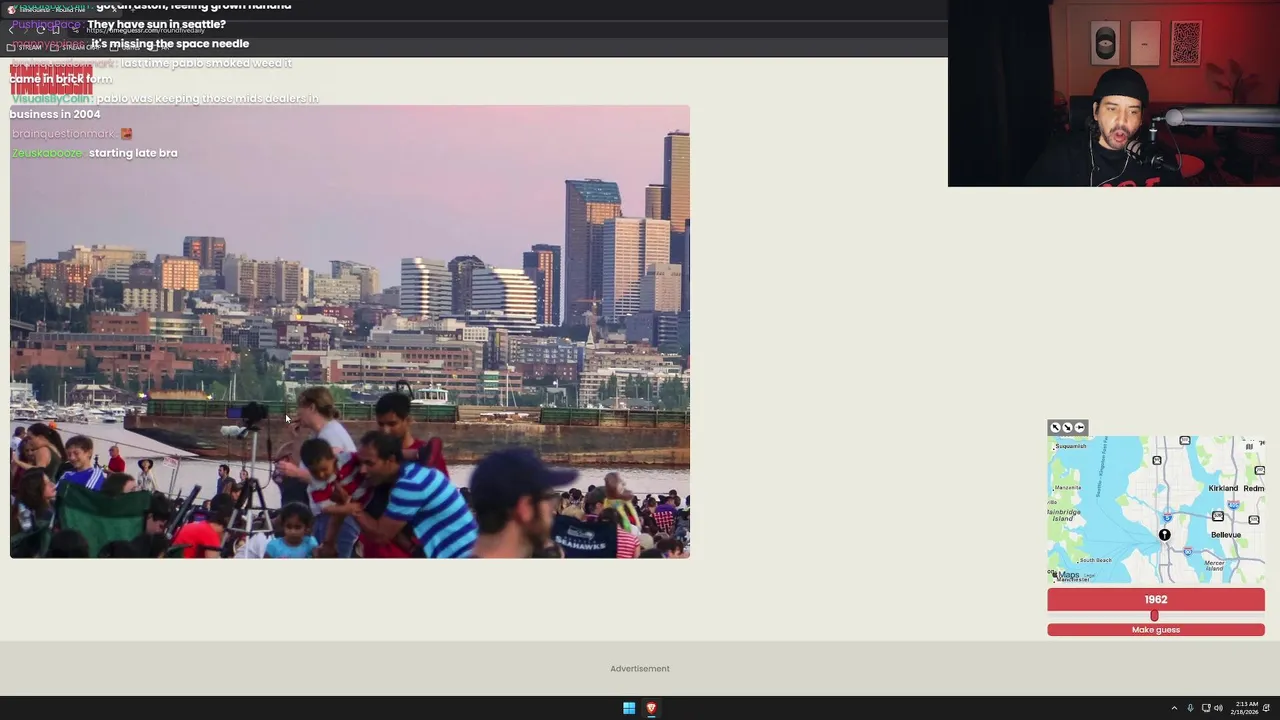
Task: Click the webcam overlay video
Action: [1113, 93]
